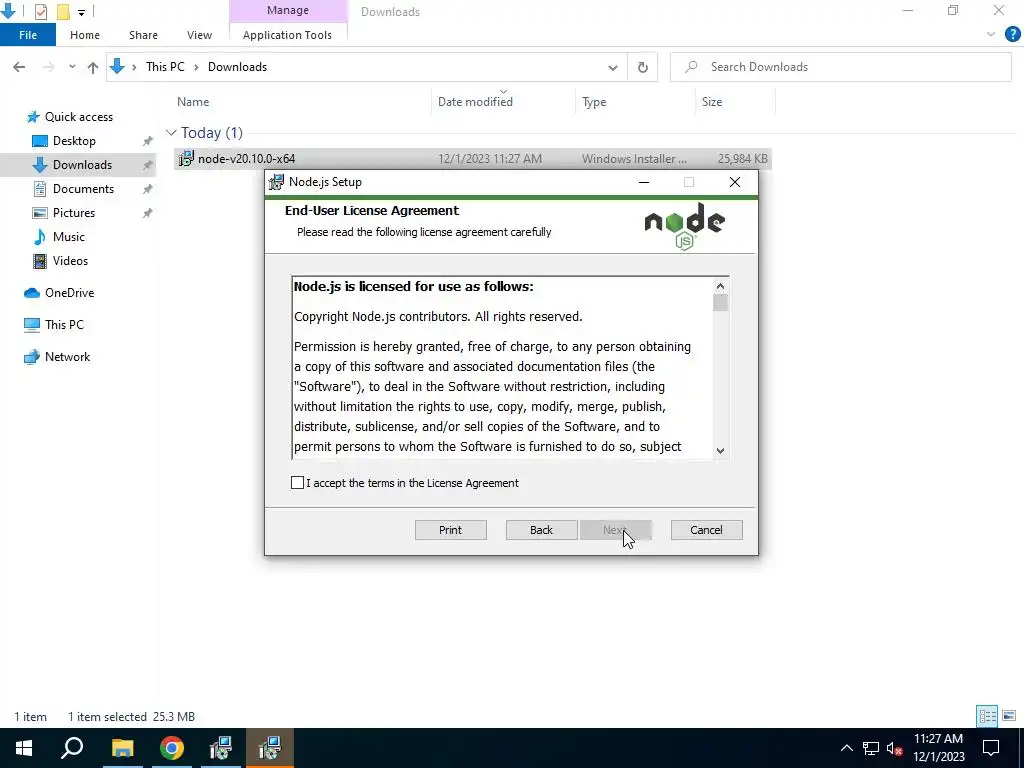Sort files by Date modified column
This screenshot has height=768, width=1024.
click(475, 102)
